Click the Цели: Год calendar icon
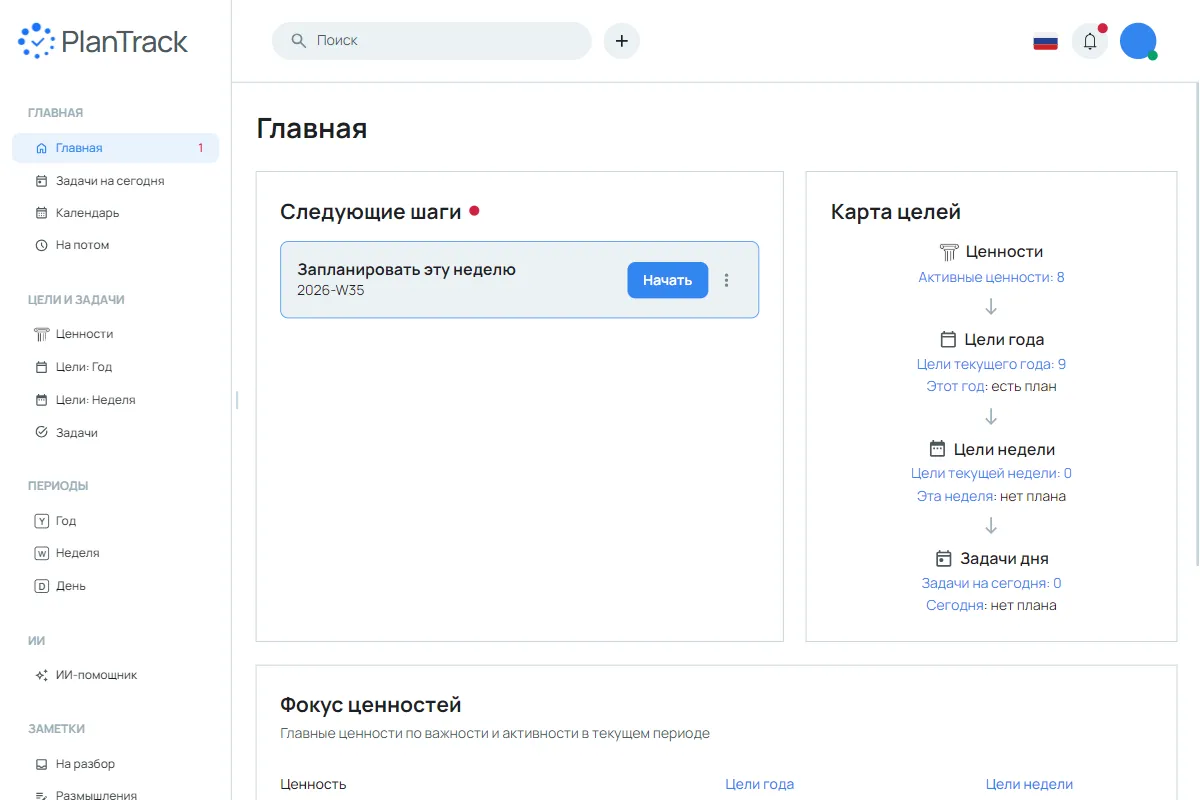The image size is (1200, 800). point(41,367)
